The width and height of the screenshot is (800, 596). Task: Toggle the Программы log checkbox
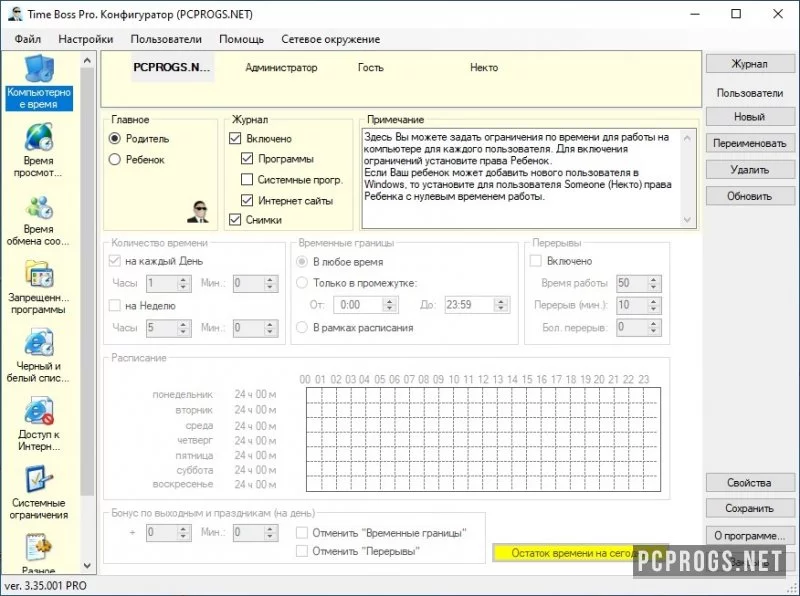click(247, 159)
